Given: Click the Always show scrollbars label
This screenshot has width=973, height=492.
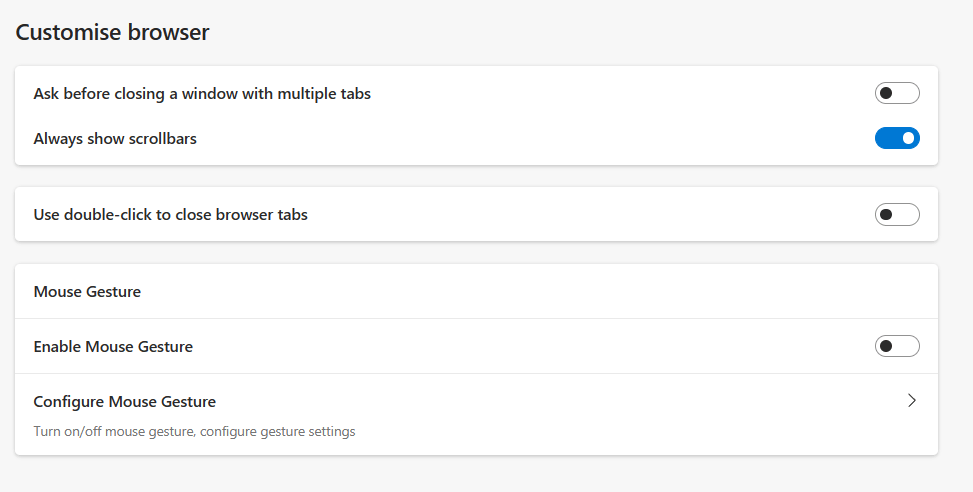Looking at the screenshot, I should click(115, 138).
